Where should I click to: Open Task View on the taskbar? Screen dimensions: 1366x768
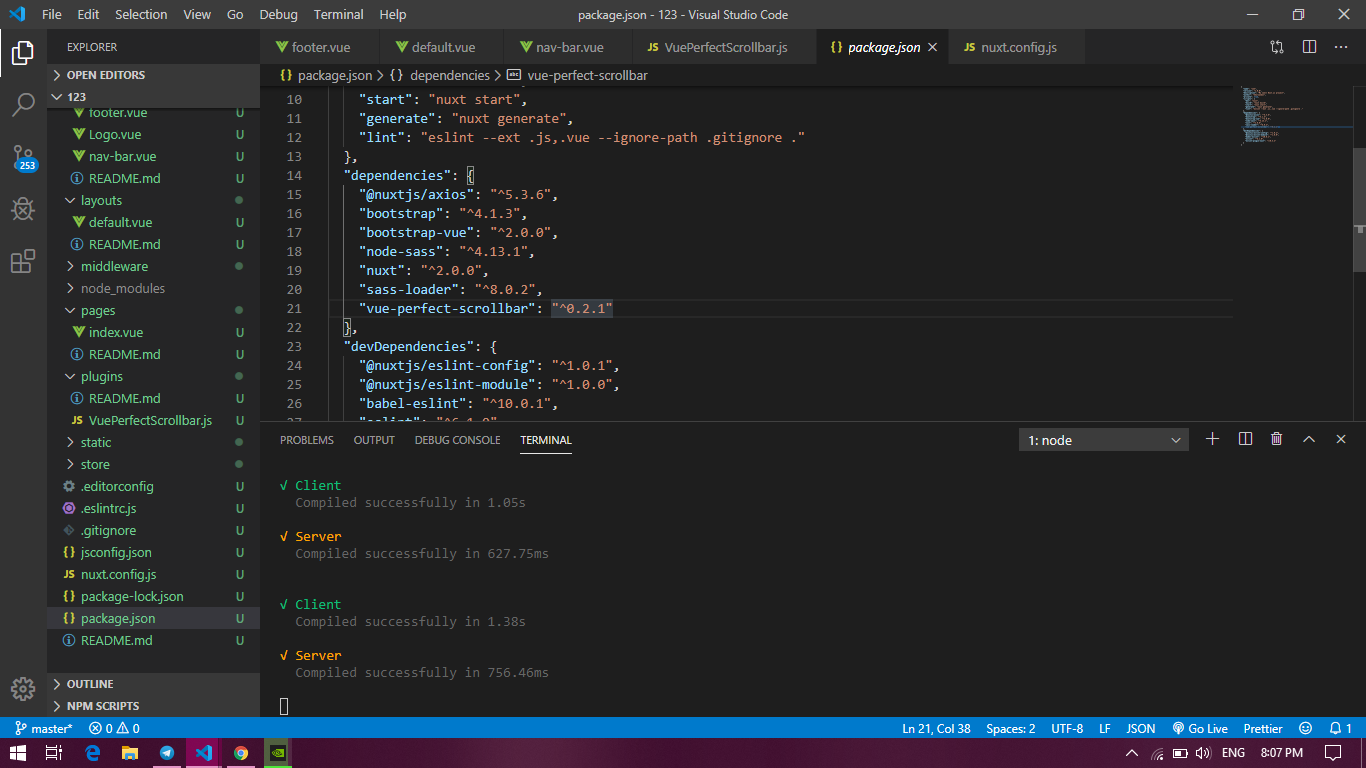click(x=55, y=752)
